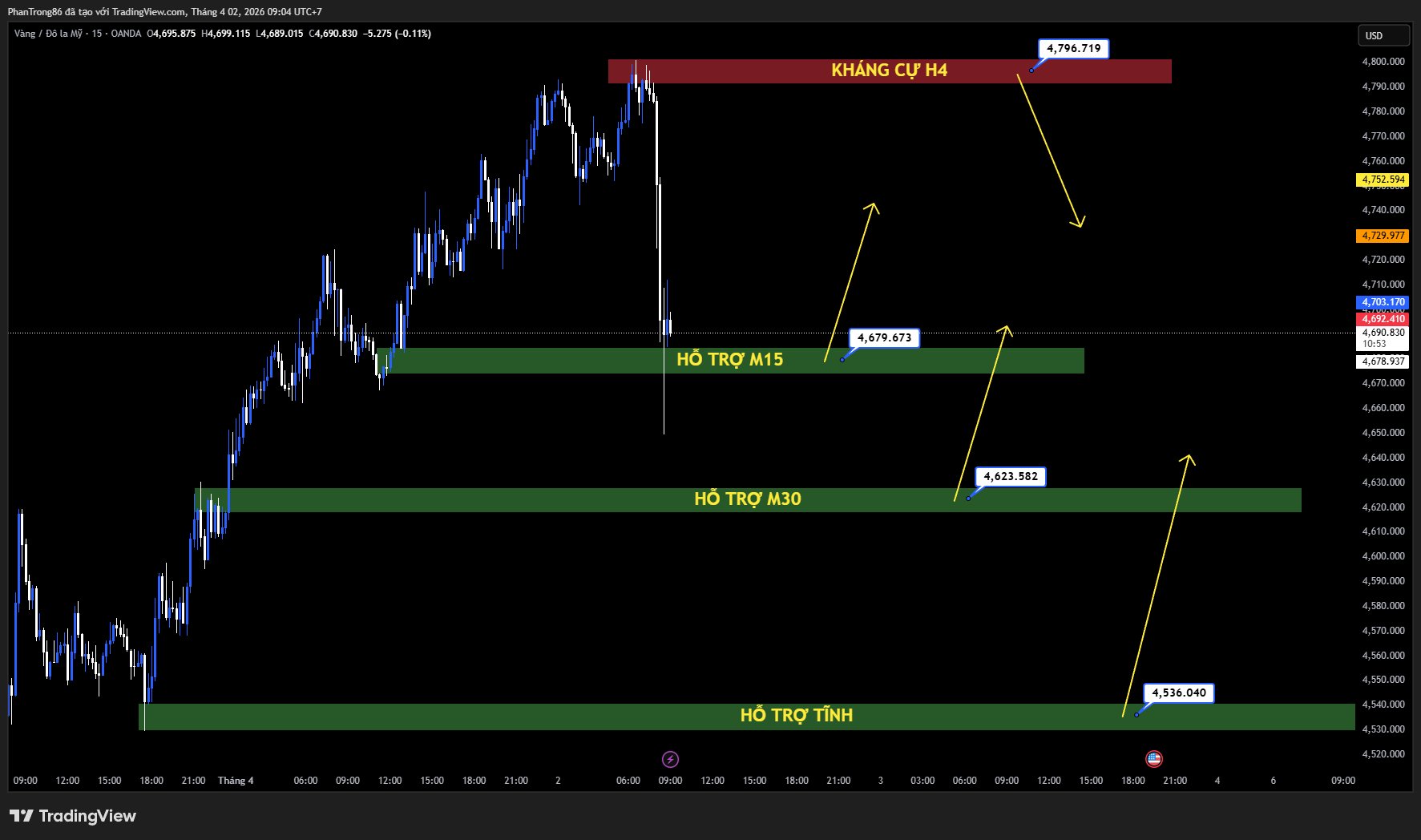Image resolution: width=1421 pixels, height=840 pixels.
Task: Click the purple lightning event icon
Action: click(x=670, y=759)
